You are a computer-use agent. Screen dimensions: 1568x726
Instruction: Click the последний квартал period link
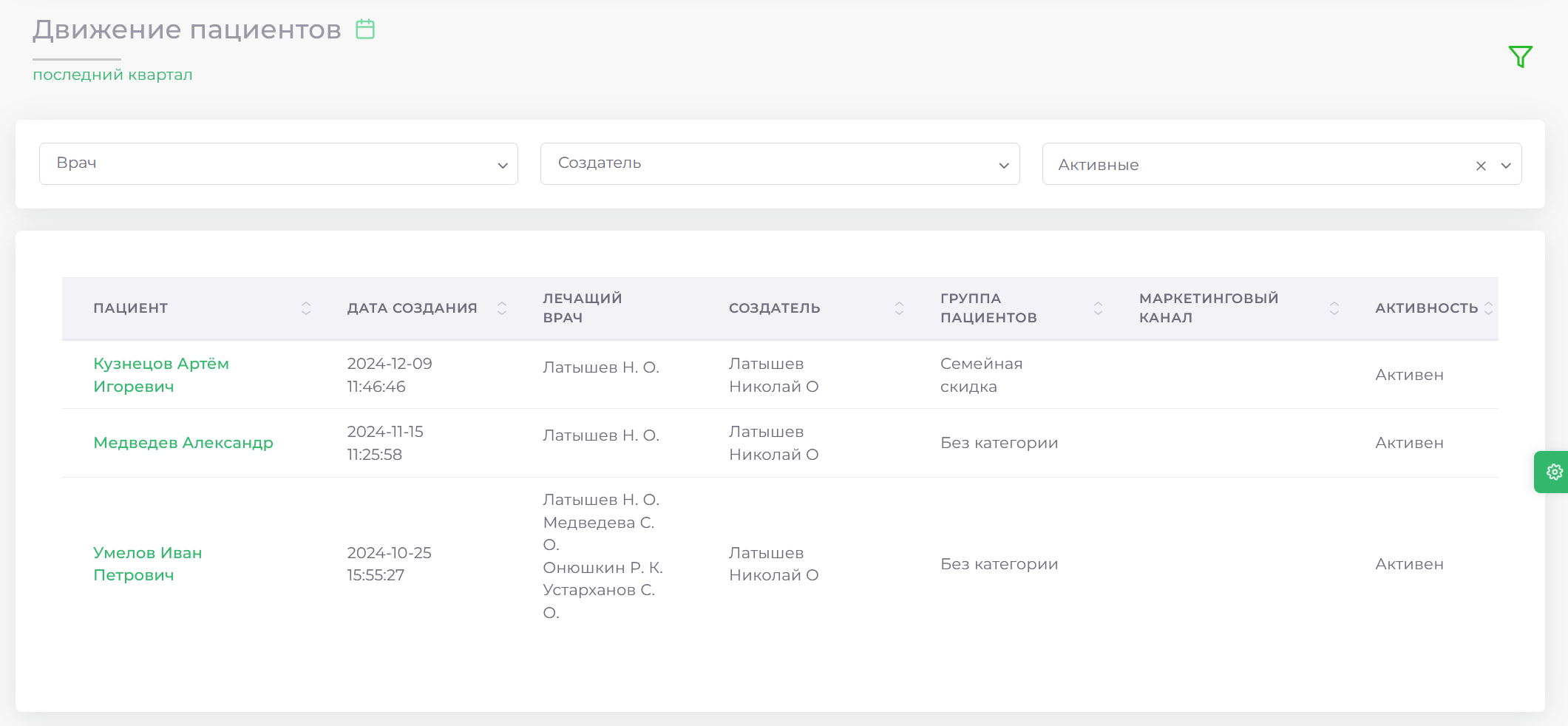coord(112,75)
